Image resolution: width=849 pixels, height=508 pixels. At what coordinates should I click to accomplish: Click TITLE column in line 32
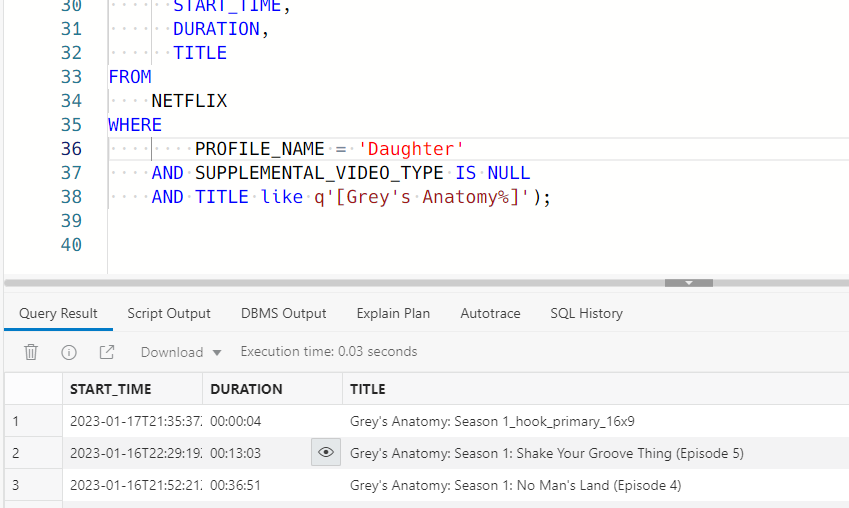click(x=200, y=53)
